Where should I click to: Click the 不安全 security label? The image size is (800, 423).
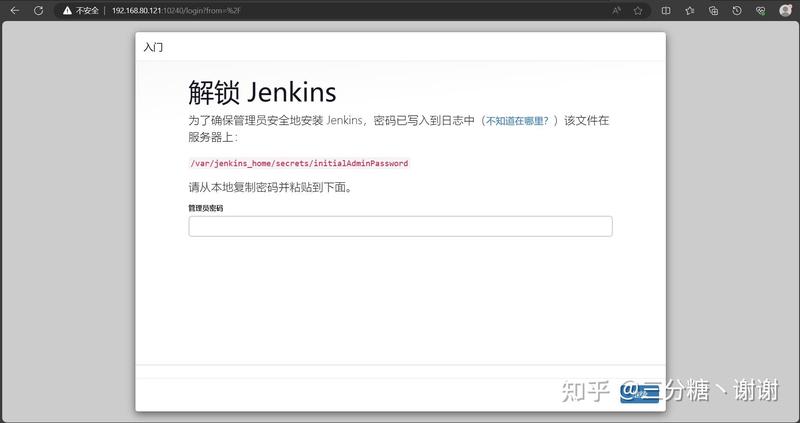(87, 10)
